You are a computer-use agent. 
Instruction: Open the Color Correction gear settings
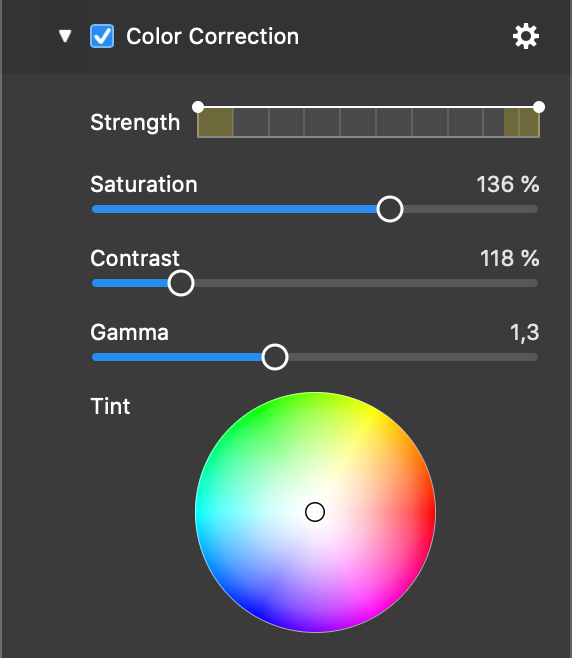(526, 37)
